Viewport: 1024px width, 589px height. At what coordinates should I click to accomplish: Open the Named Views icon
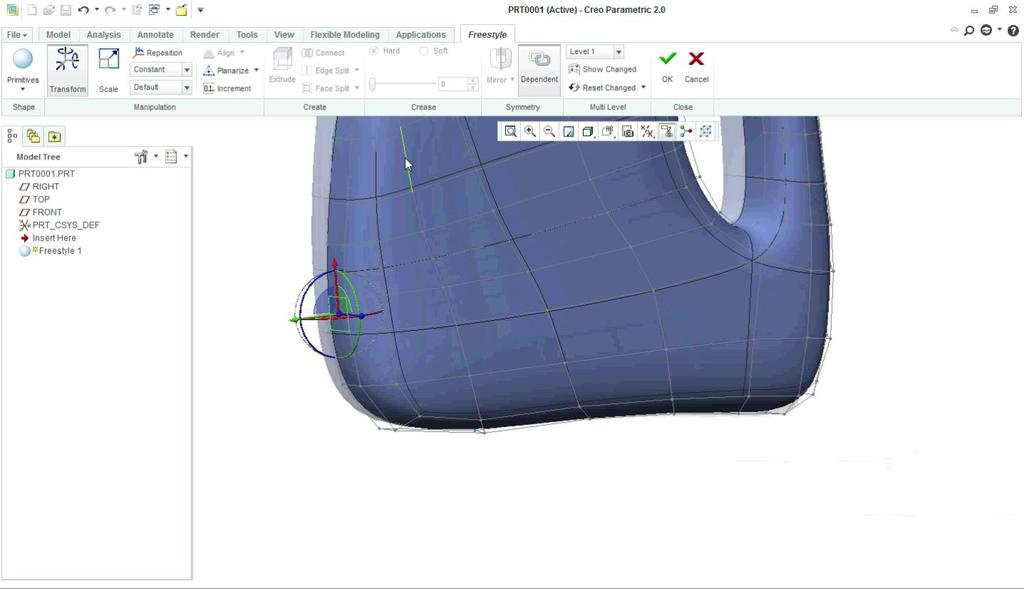coord(608,131)
